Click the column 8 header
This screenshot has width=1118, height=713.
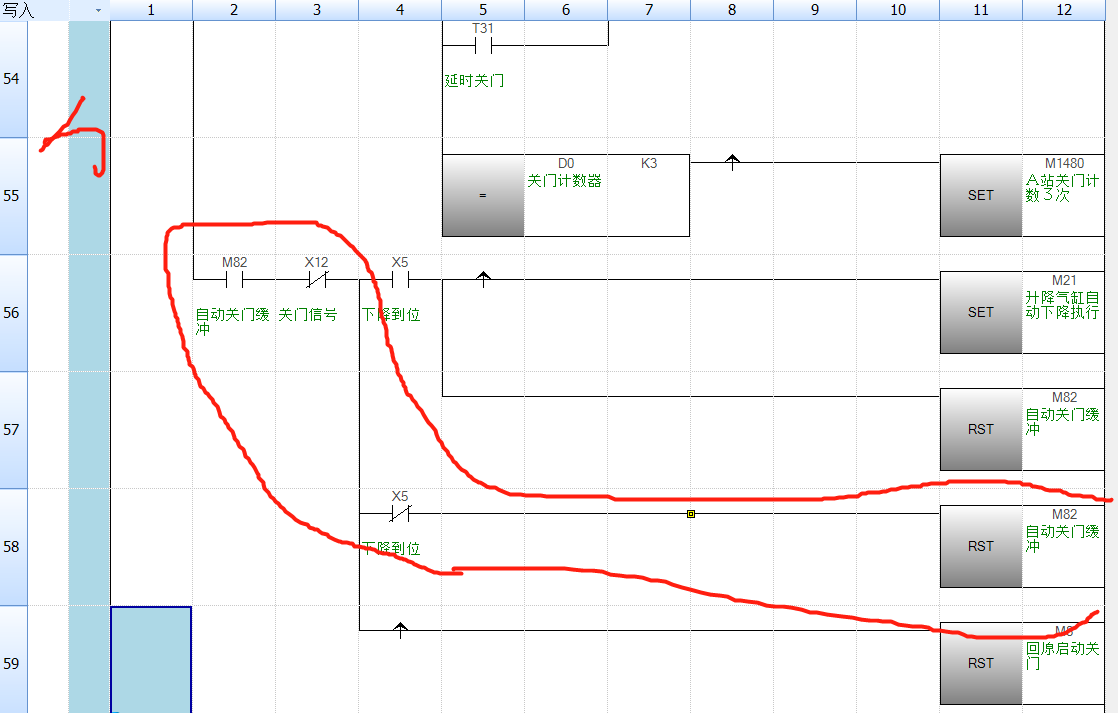pyautogui.click(x=732, y=10)
